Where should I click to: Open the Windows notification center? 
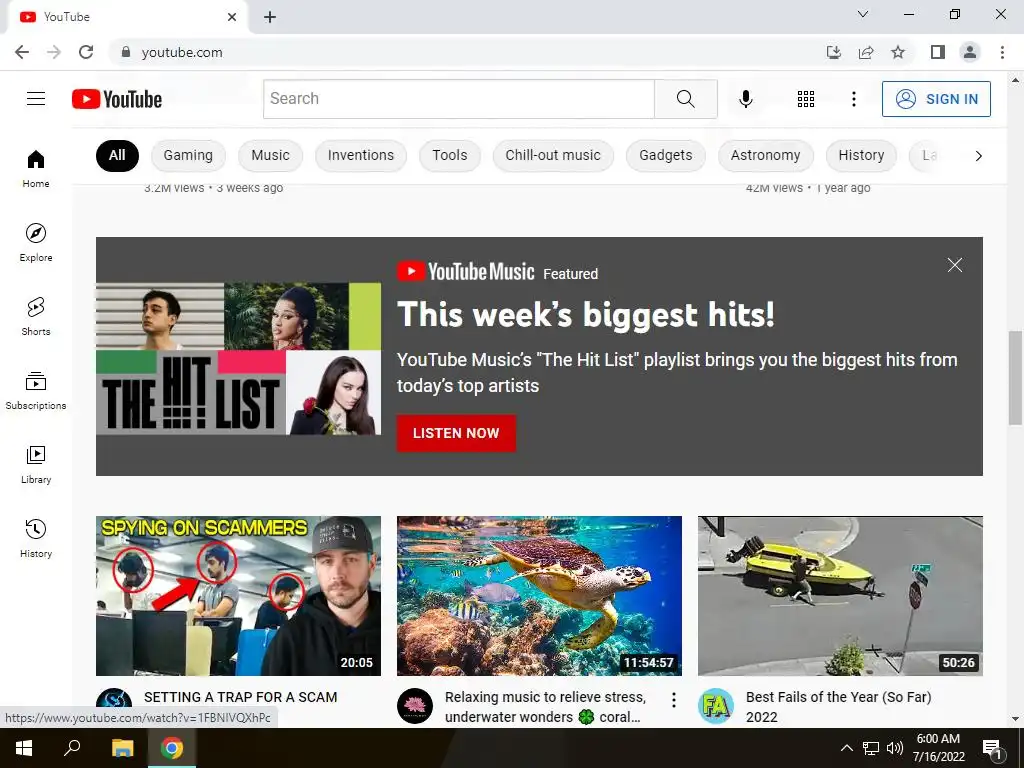(993, 748)
